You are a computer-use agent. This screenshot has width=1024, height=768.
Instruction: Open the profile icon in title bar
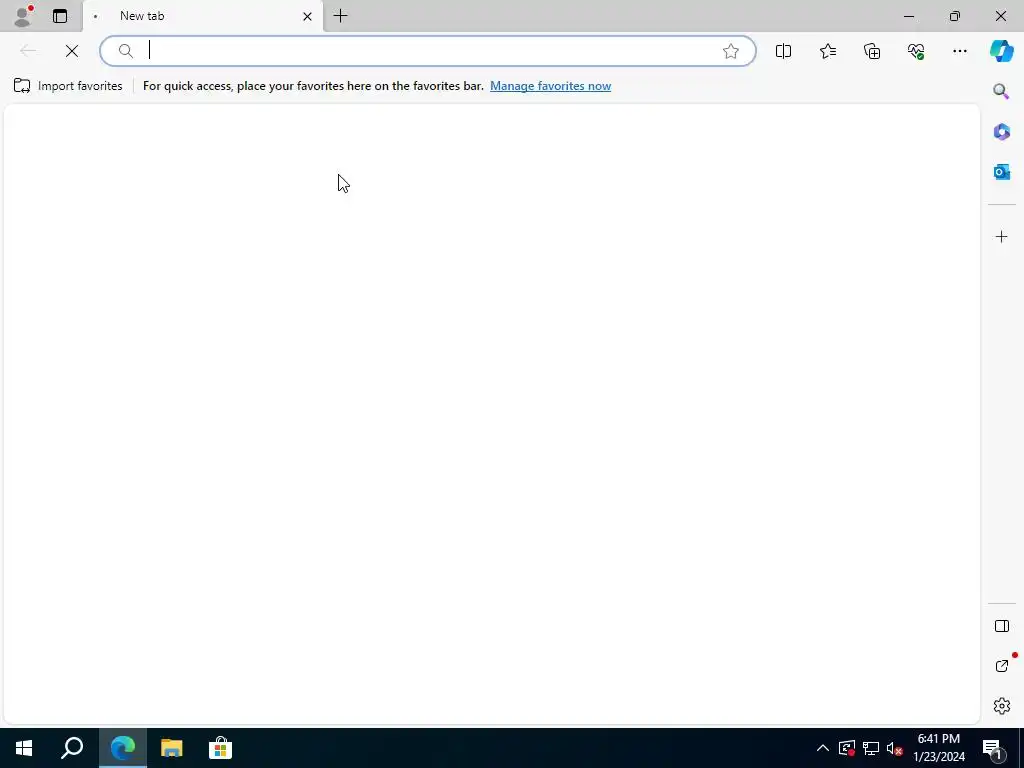[24, 16]
